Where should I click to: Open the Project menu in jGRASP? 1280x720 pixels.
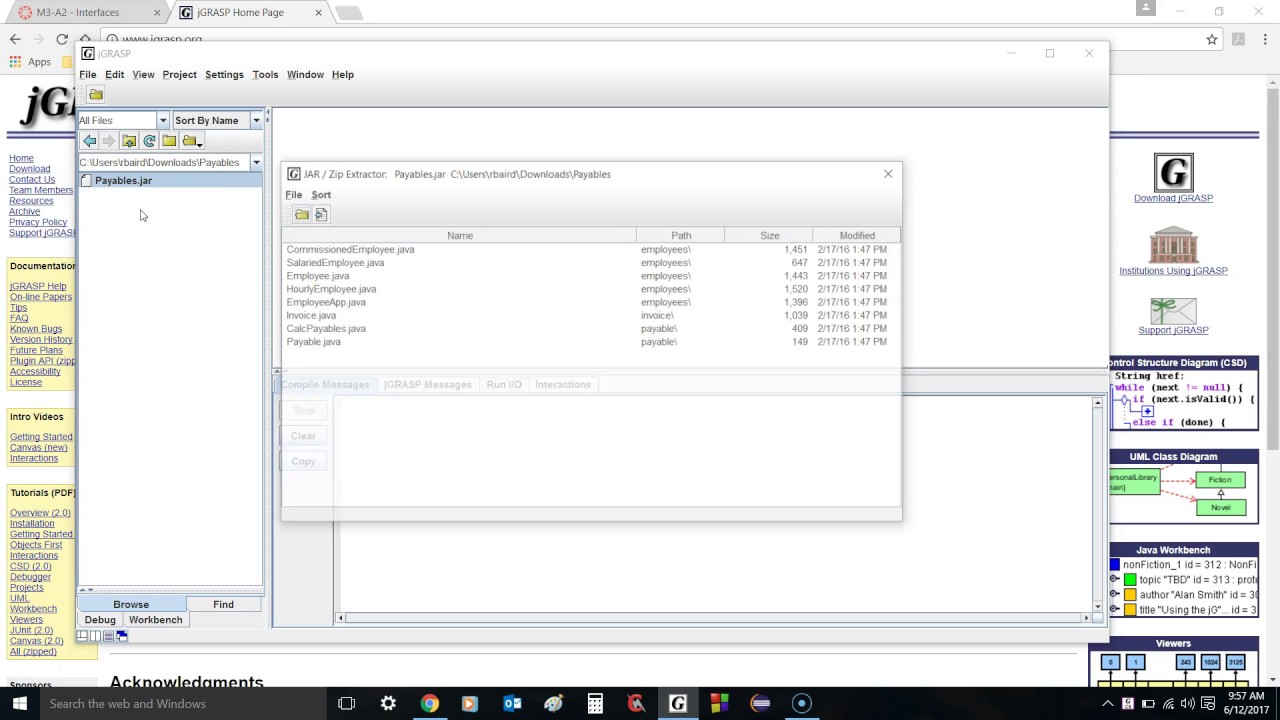click(x=179, y=75)
